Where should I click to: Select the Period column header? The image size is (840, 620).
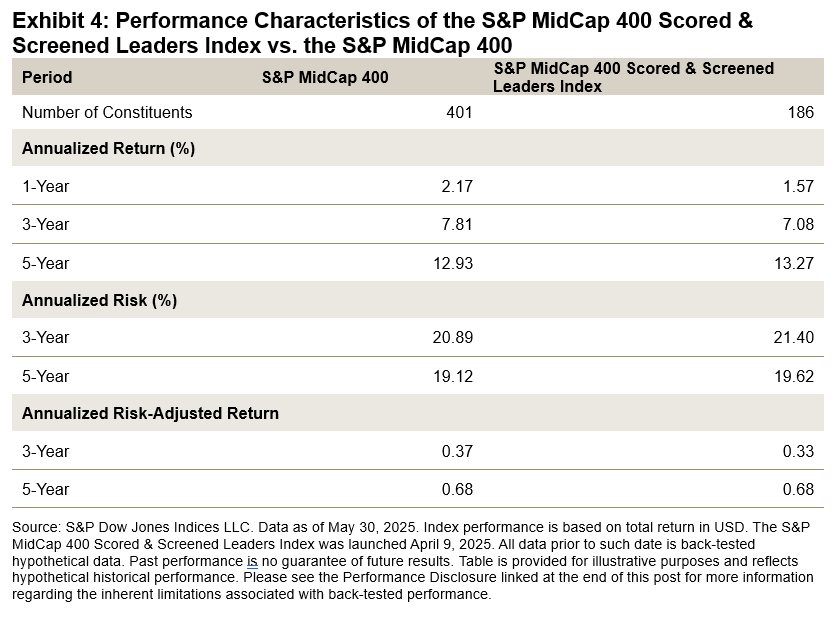coord(47,77)
